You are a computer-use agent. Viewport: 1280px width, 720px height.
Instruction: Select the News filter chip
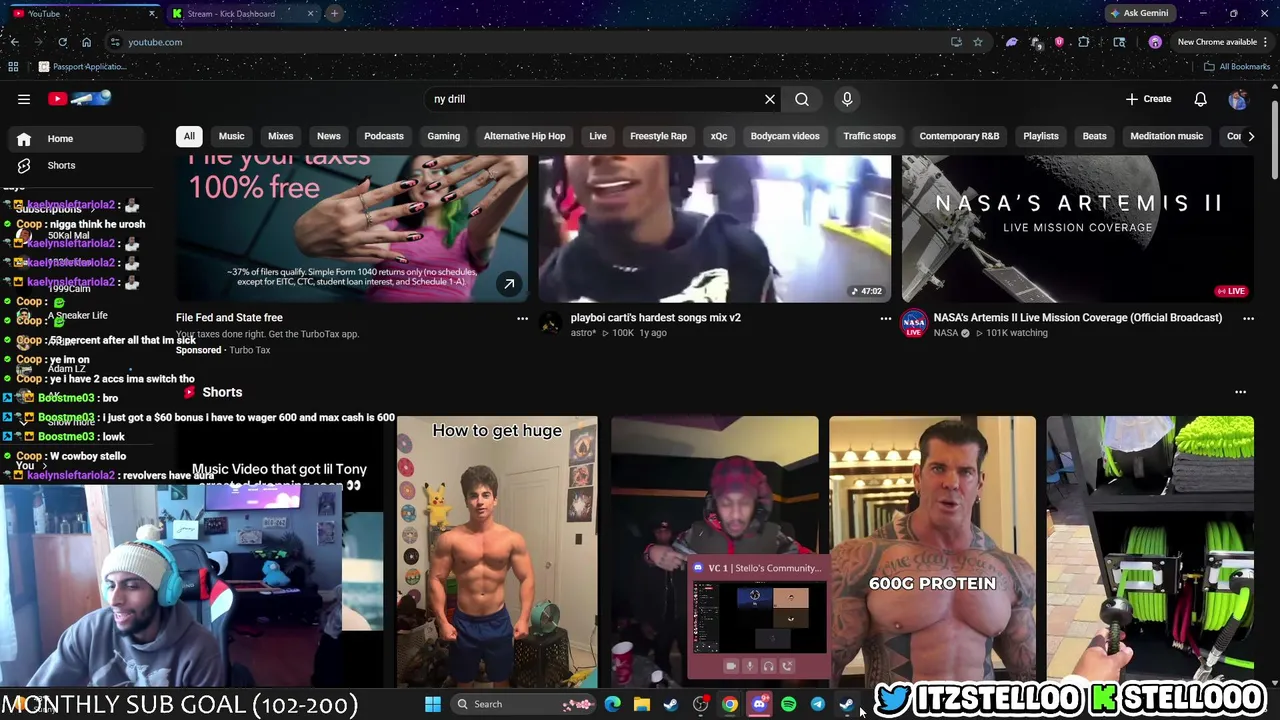click(329, 136)
